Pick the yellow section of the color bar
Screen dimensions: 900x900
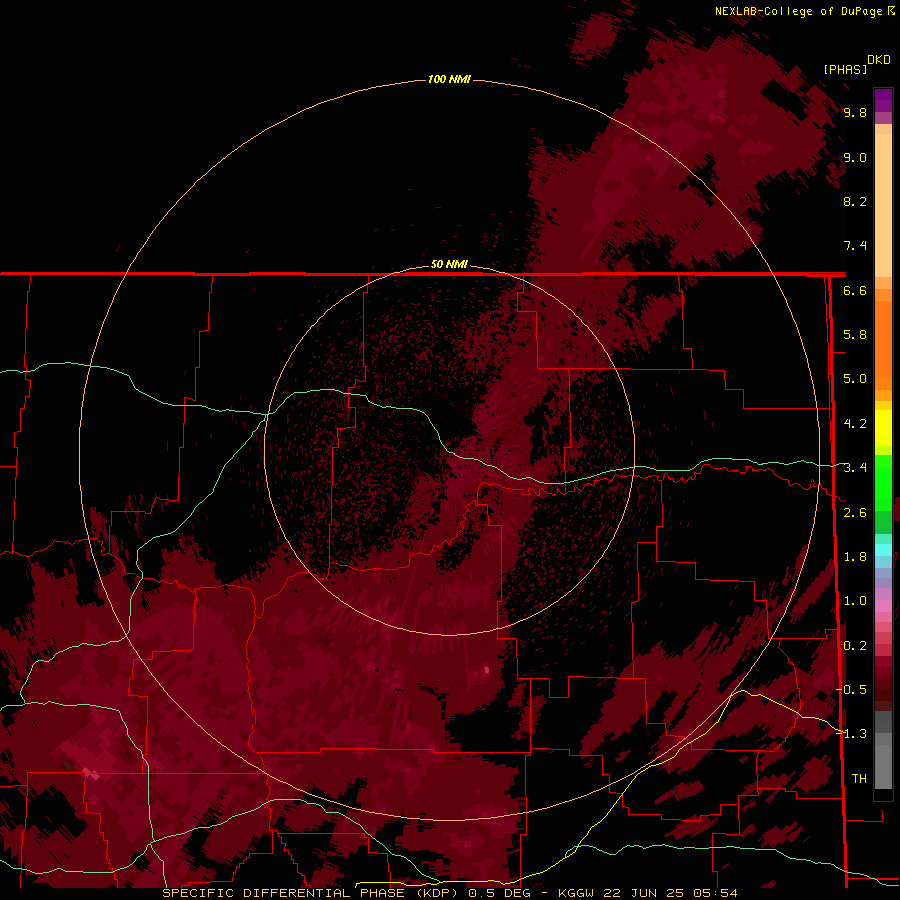tap(883, 428)
